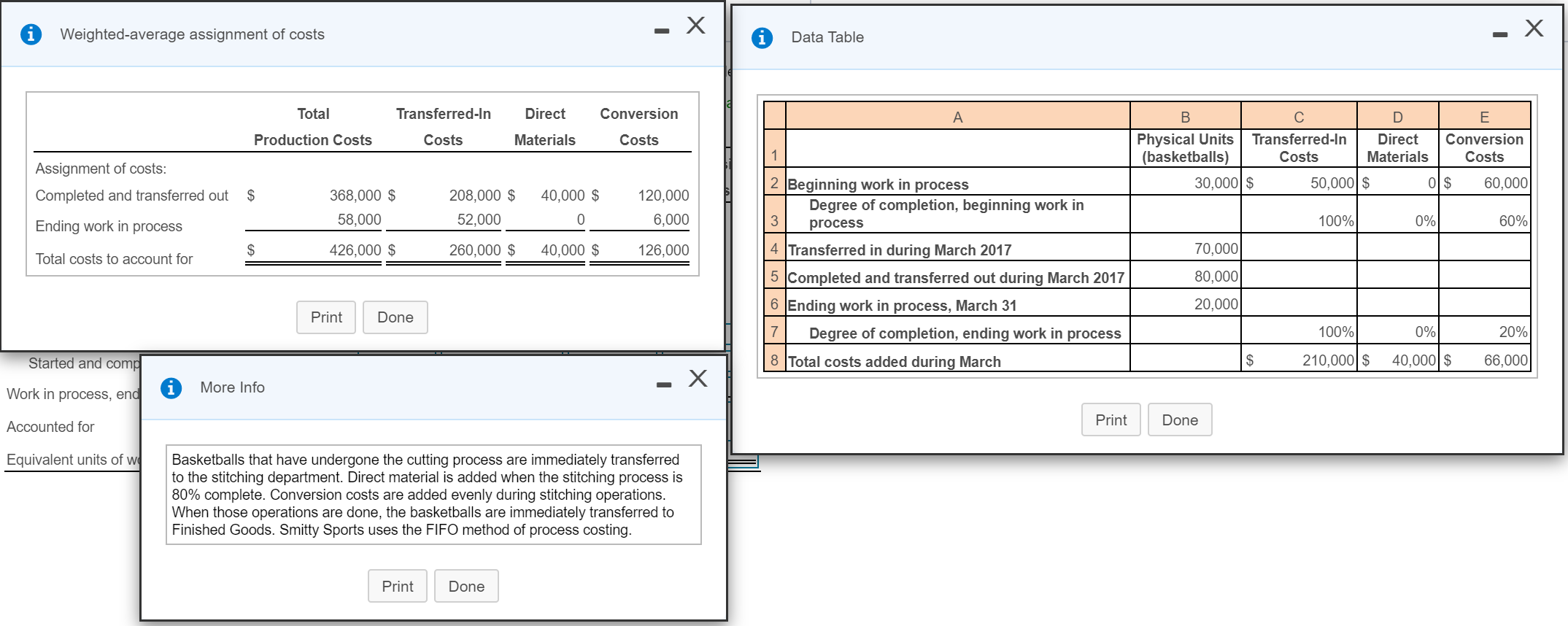Click the 'More Info' dialog title
Viewport: 1568px width, 626px height.
coord(233,387)
